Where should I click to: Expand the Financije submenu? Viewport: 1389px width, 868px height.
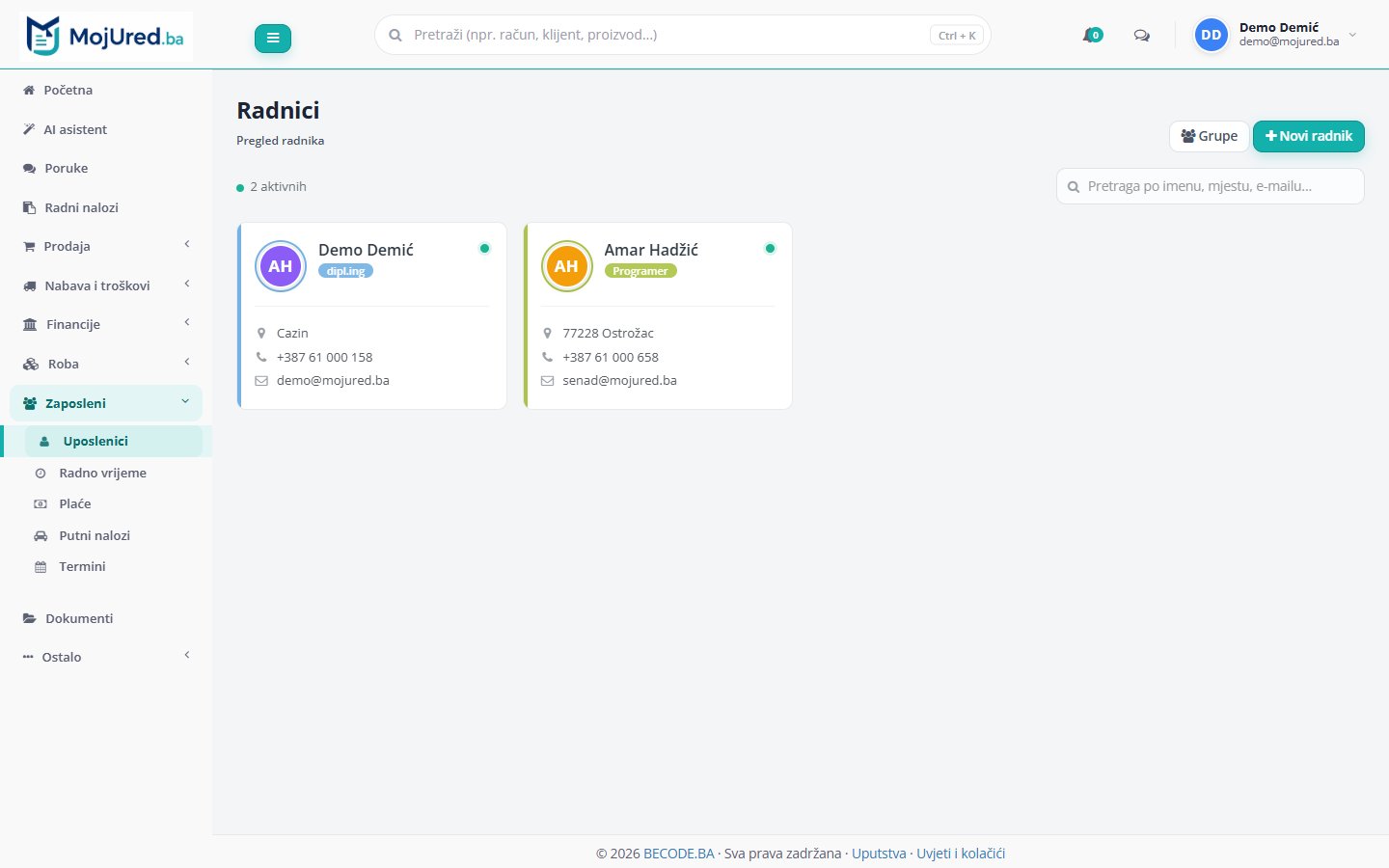pos(187,322)
